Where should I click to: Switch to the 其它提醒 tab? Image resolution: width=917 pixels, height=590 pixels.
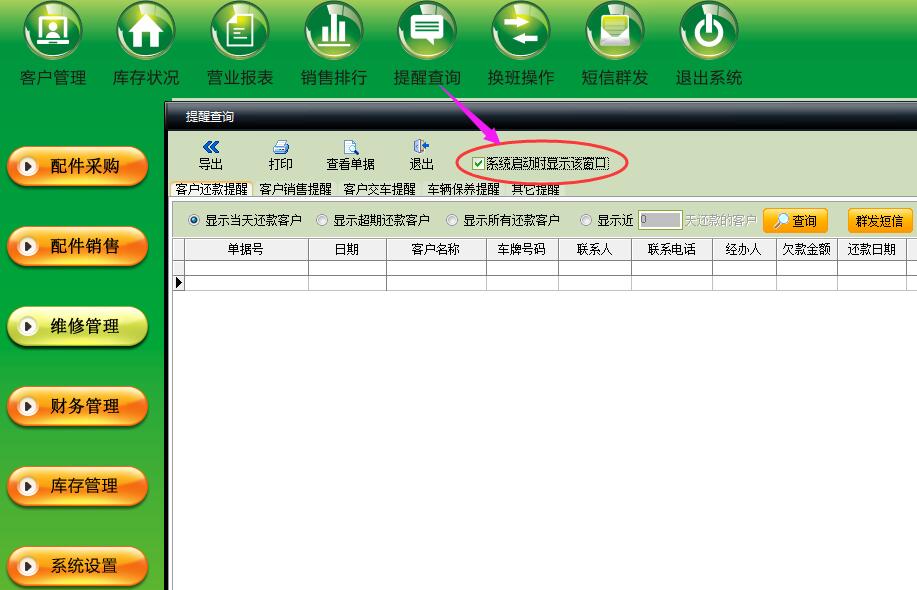(x=536, y=189)
